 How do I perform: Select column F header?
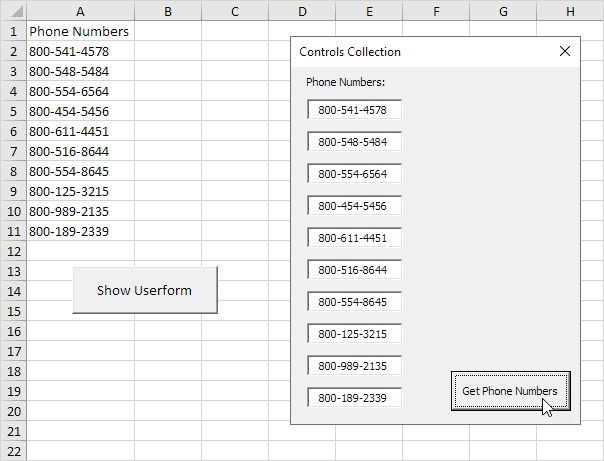click(436, 11)
